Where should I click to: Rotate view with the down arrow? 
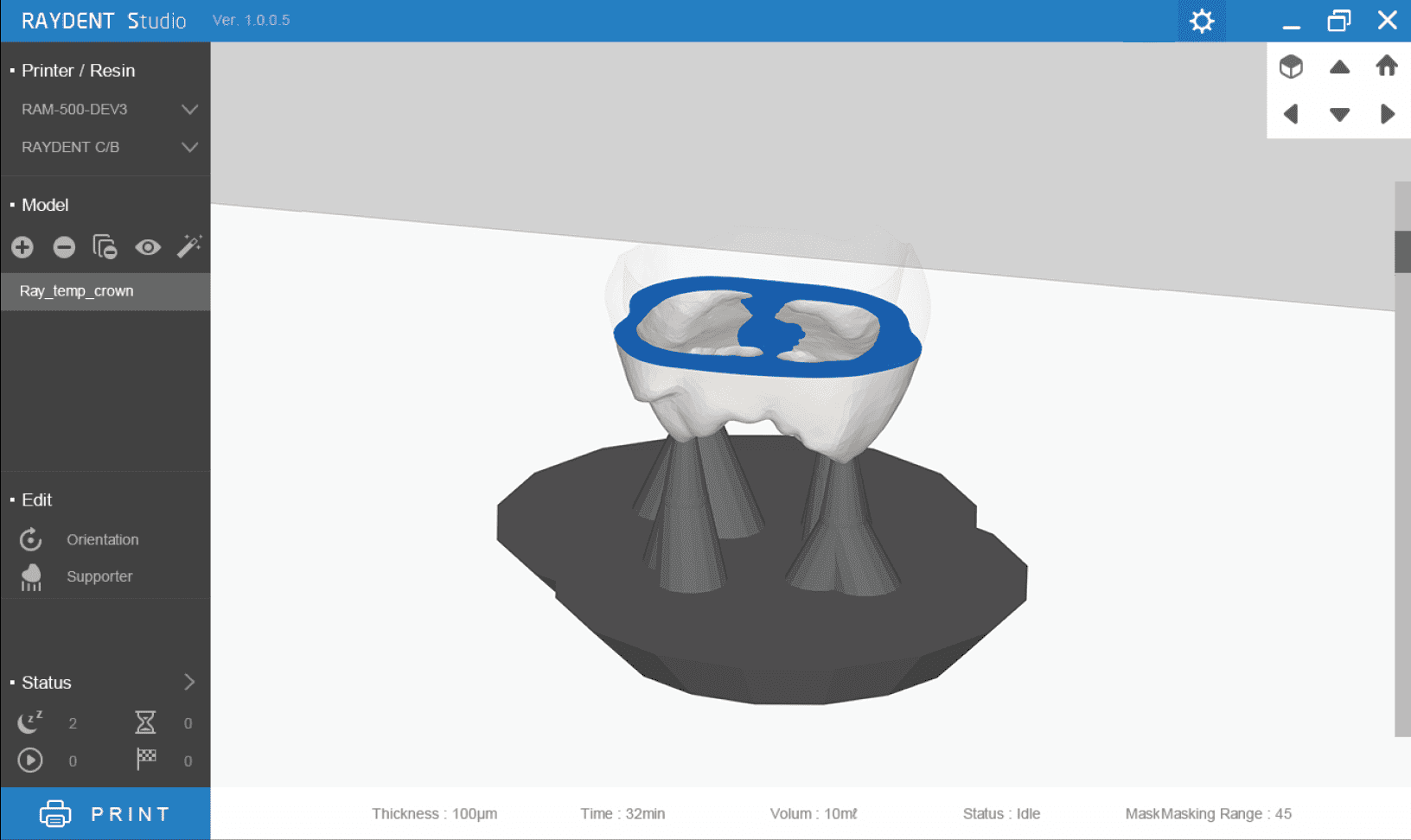[1339, 114]
